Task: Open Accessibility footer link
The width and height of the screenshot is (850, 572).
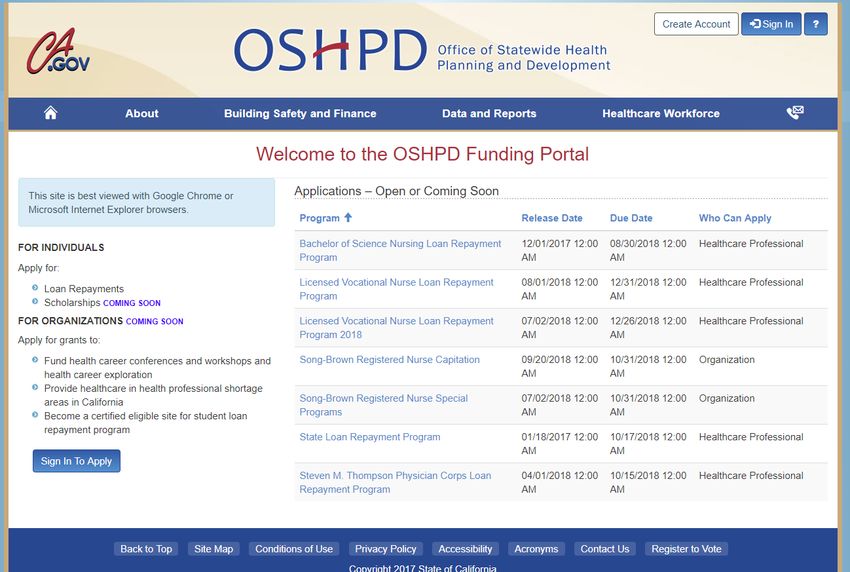Action: point(465,549)
